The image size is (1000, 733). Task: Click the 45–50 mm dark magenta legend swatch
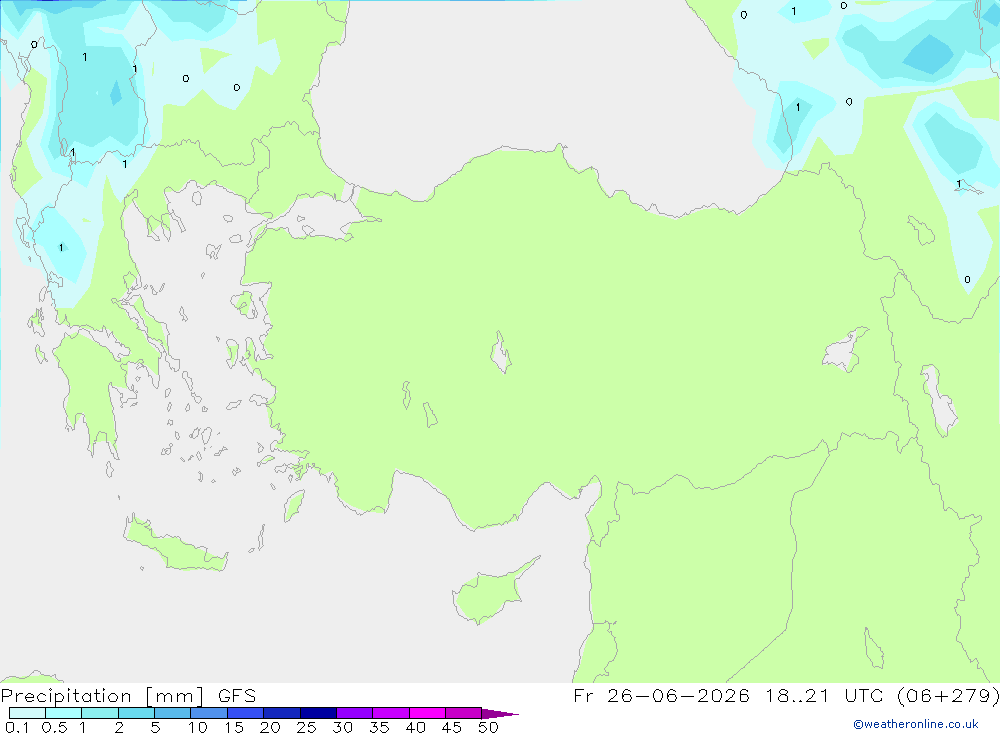pos(464,713)
